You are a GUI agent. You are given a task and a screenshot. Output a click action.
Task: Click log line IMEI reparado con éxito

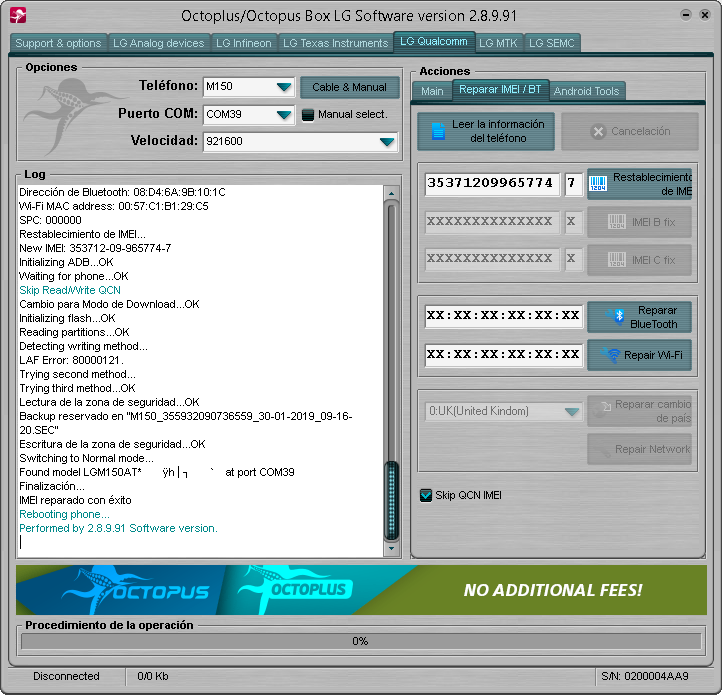[76, 500]
